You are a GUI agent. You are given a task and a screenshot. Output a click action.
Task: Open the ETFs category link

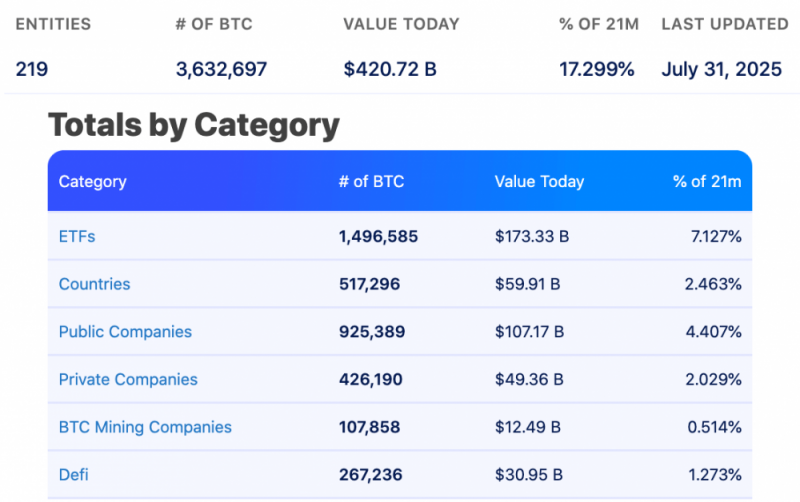[77, 236]
